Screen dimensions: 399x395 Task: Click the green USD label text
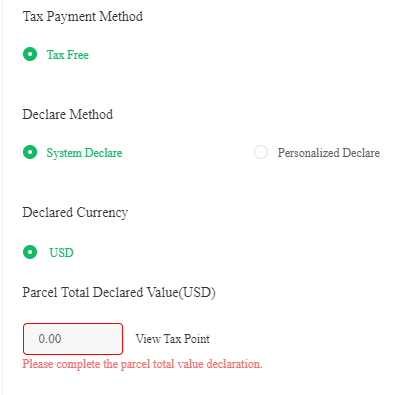coord(61,253)
